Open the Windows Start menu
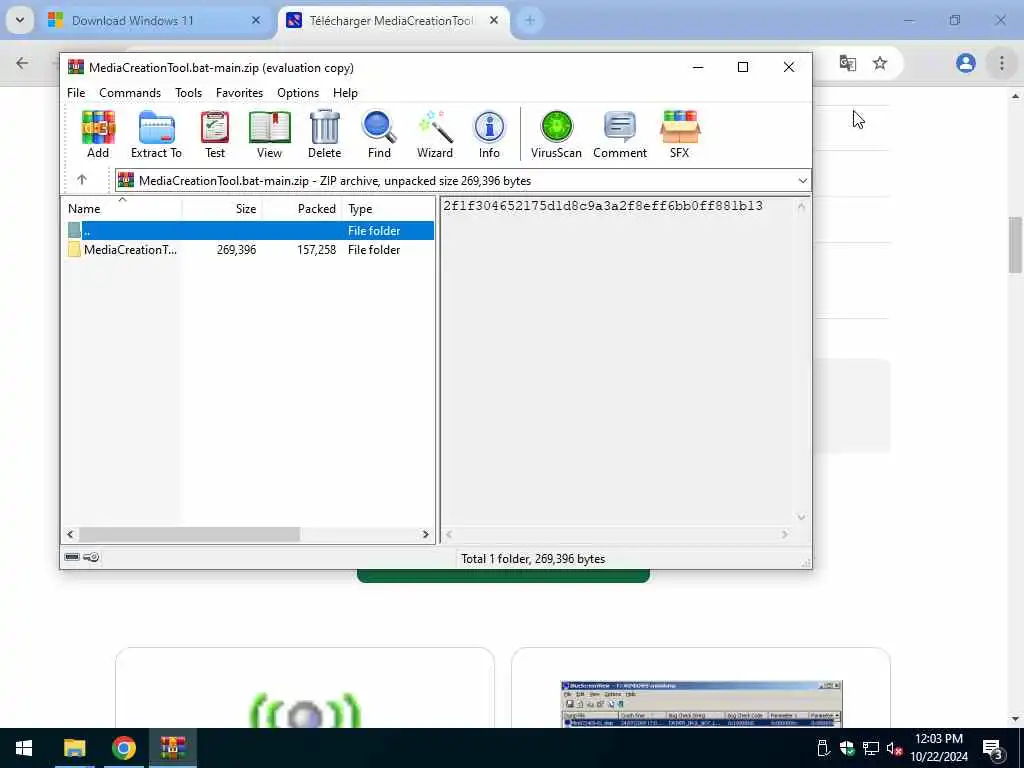Screen dimensions: 1024x768 point(24,748)
